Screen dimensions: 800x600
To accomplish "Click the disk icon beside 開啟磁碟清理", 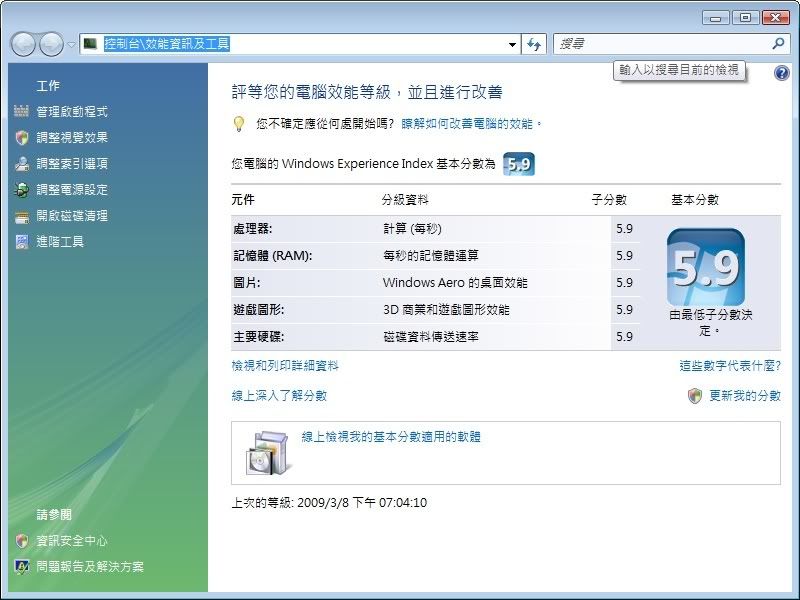I will (x=21, y=216).
